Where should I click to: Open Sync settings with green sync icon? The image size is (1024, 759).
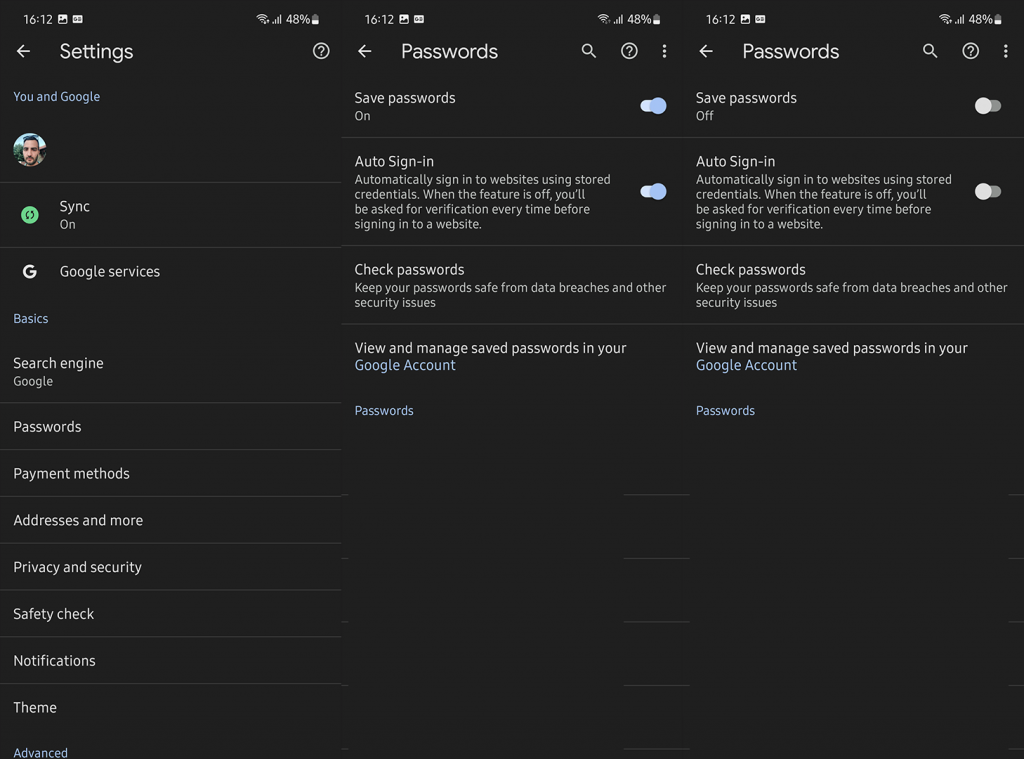tap(170, 215)
